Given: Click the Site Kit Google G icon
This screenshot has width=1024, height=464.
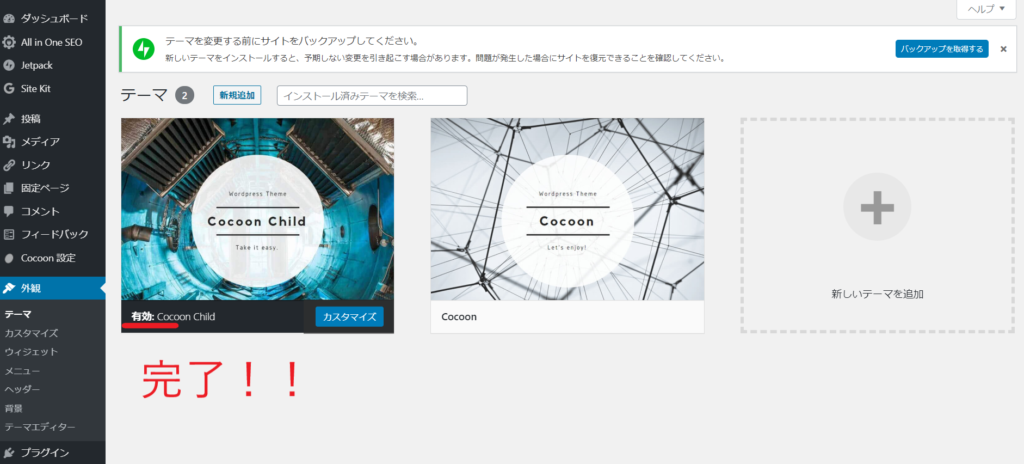Looking at the screenshot, I should tap(9, 88).
